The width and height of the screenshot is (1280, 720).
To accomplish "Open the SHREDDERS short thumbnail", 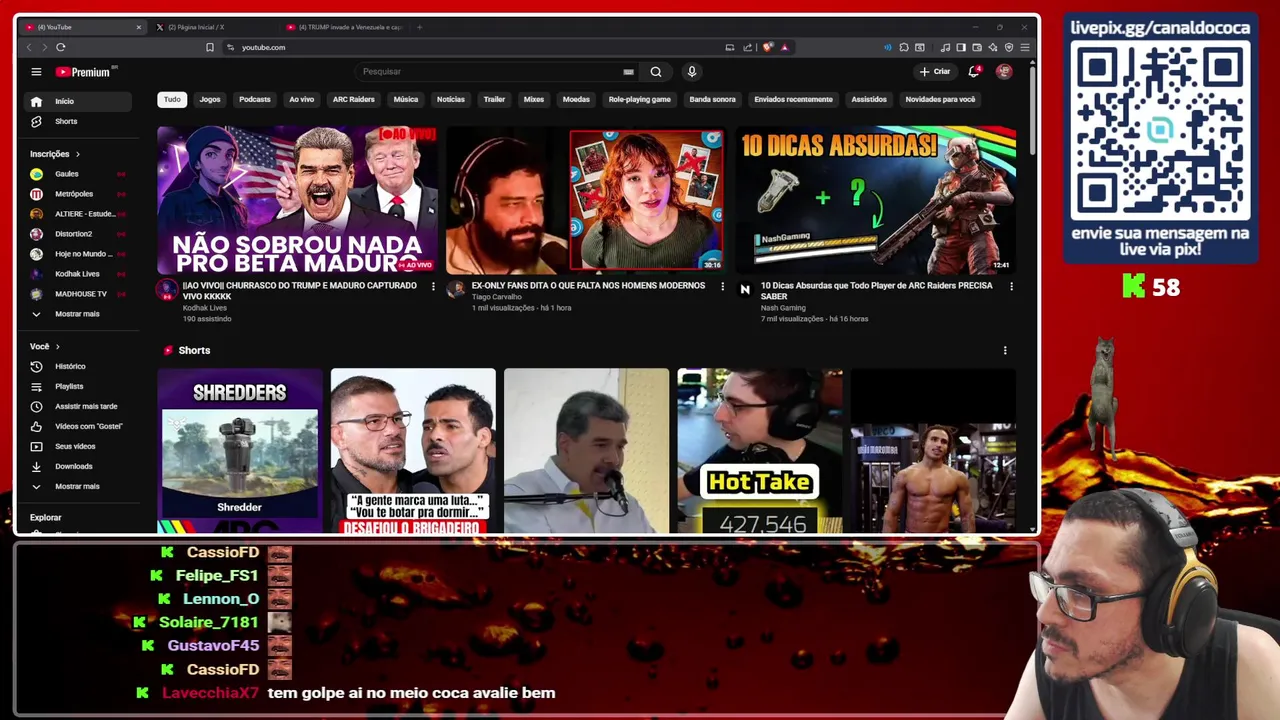I will coord(240,451).
